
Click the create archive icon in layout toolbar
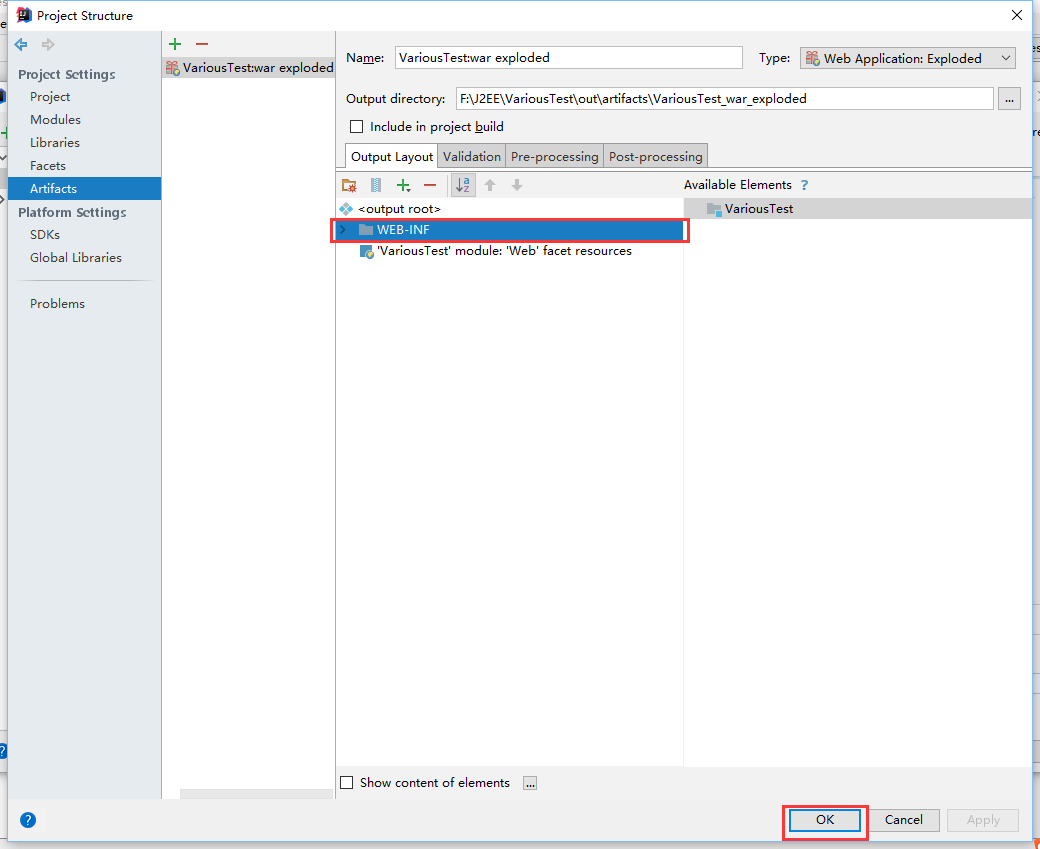point(376,185)
